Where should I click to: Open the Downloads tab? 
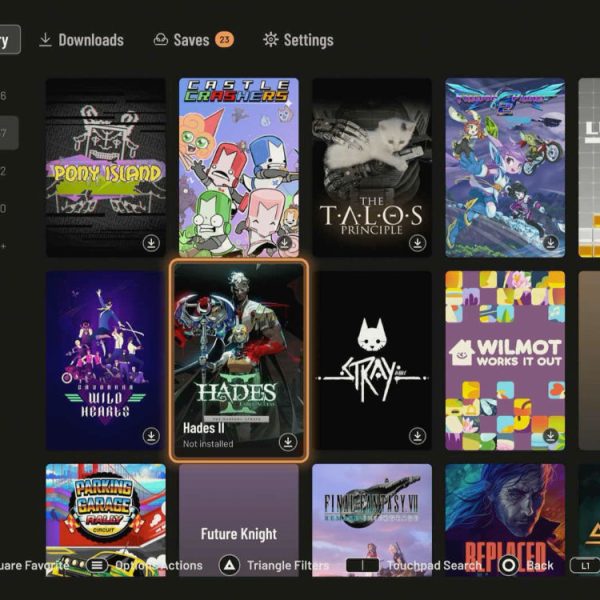[x=81, y=40]
